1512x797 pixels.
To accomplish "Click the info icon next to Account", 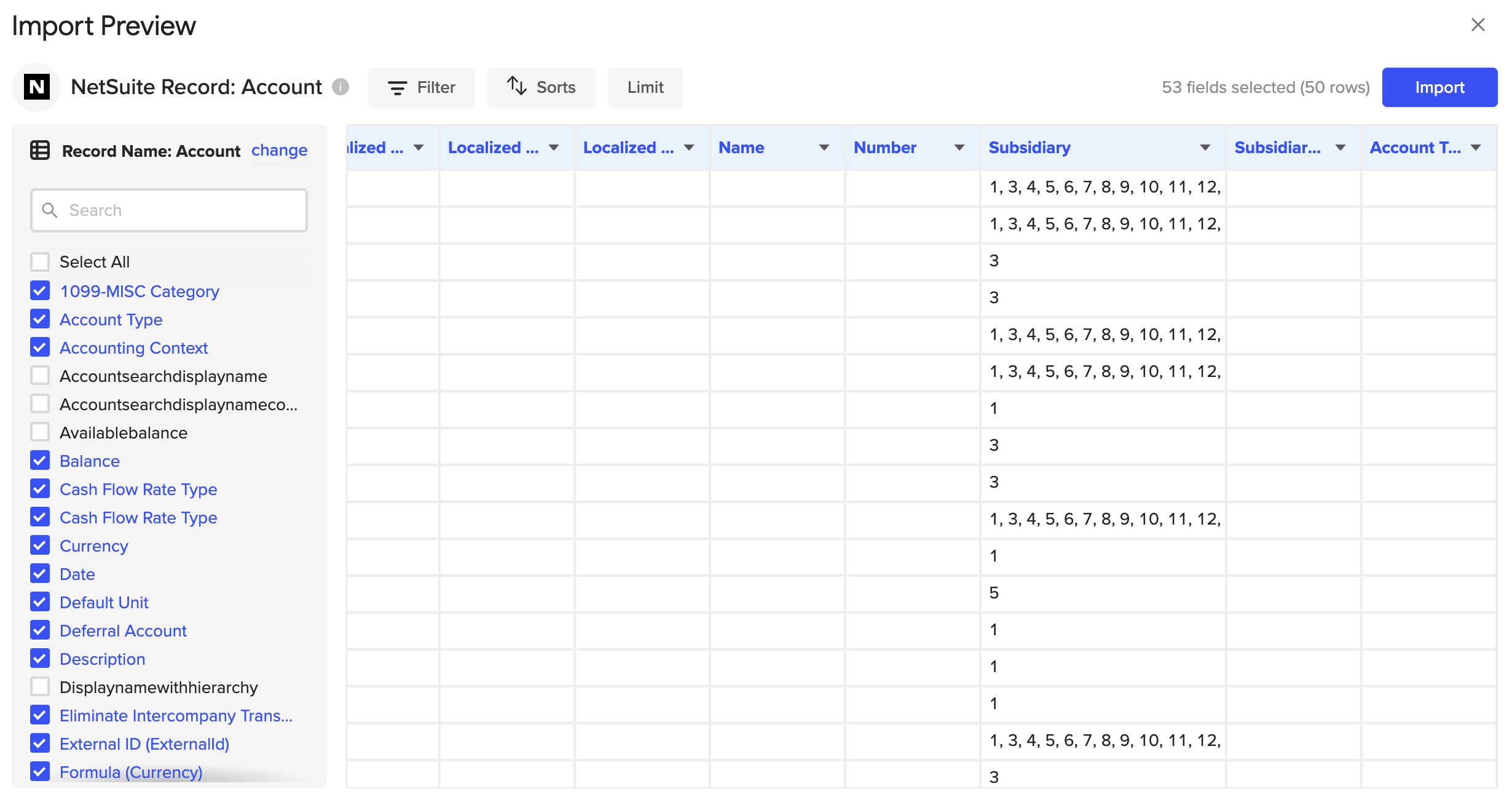I will 341,87.
